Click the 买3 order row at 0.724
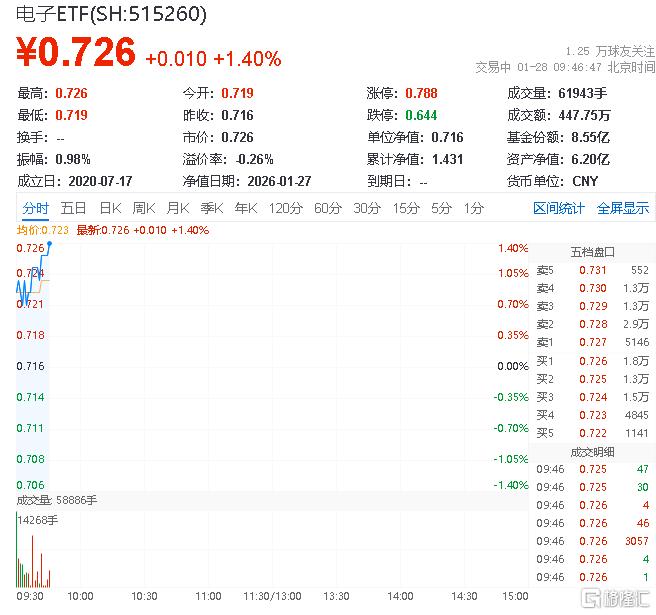 pyautogui.click(x=592, y=397)
